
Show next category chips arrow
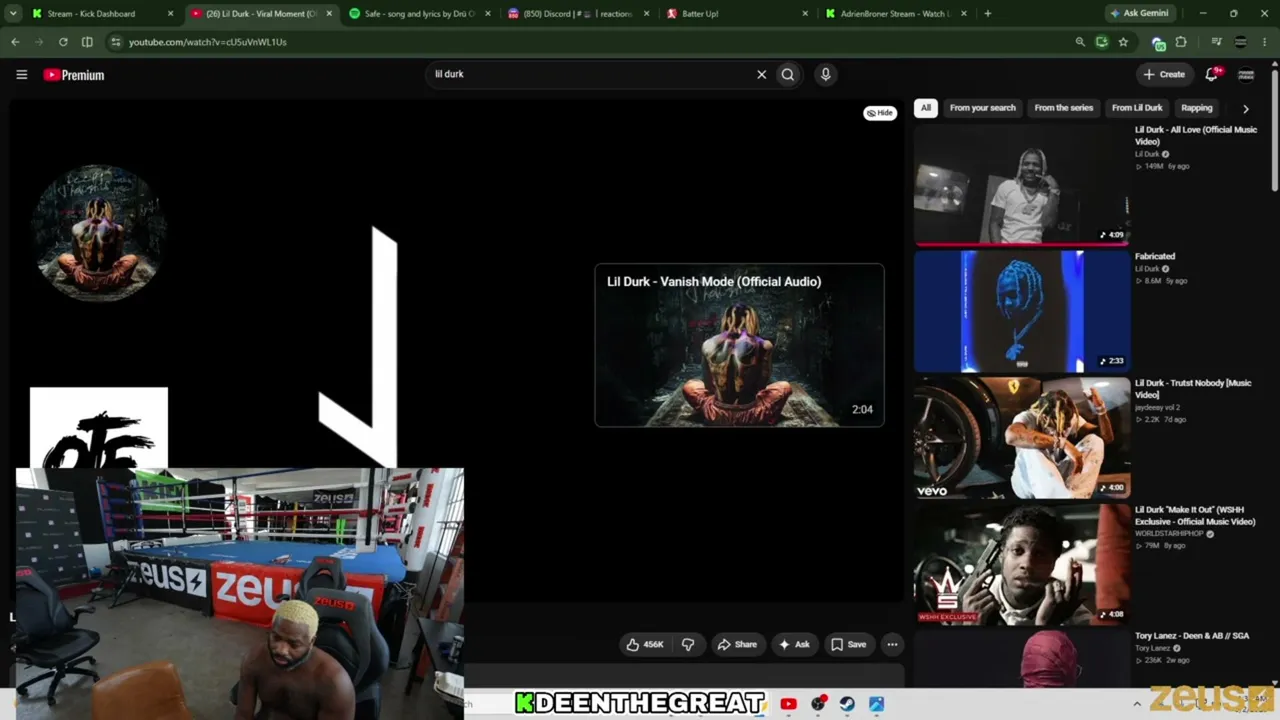pyautogui.click(x=1245, y=108)
